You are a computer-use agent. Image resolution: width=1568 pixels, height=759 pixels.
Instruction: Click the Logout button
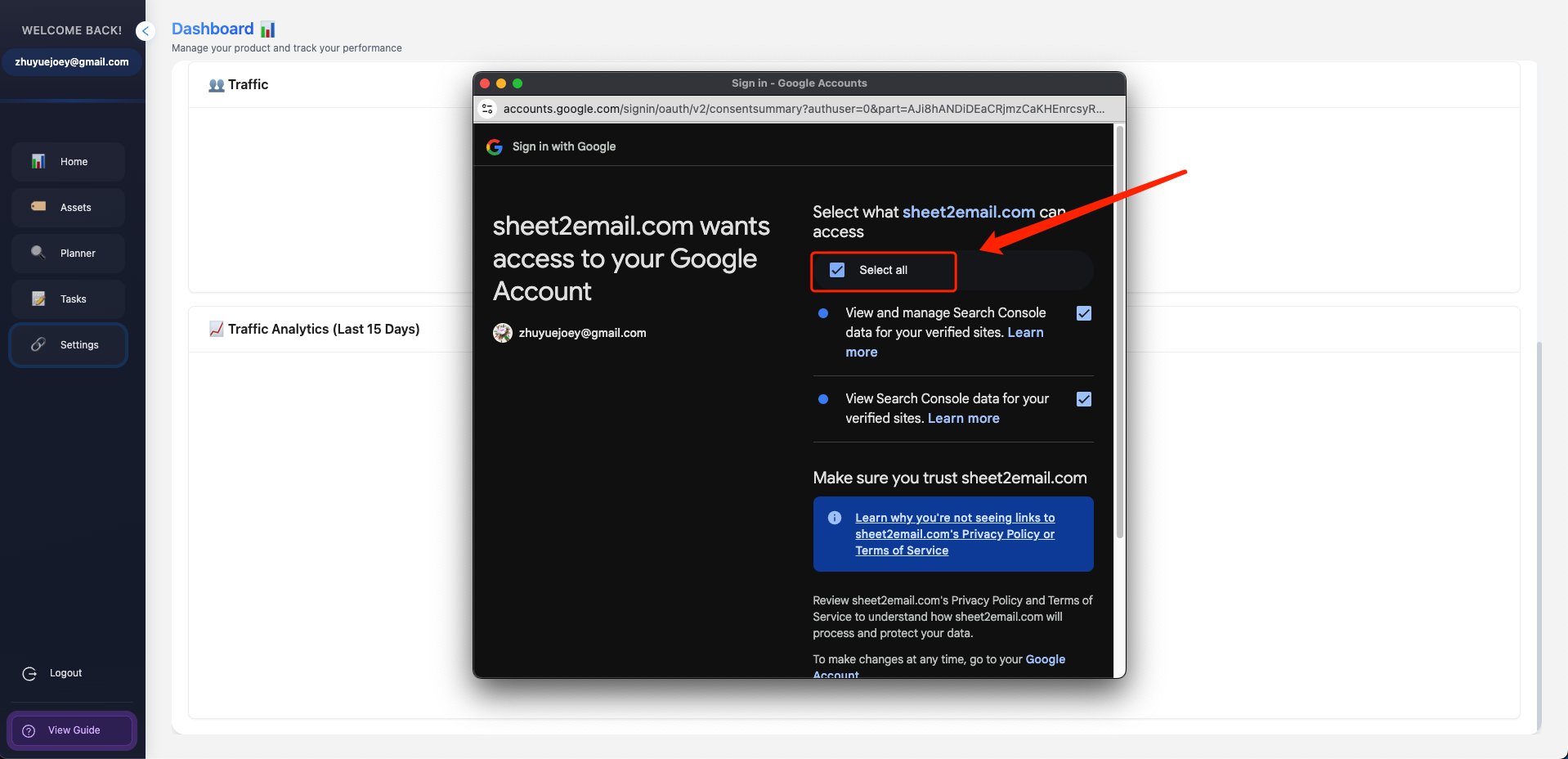[52, 673]
